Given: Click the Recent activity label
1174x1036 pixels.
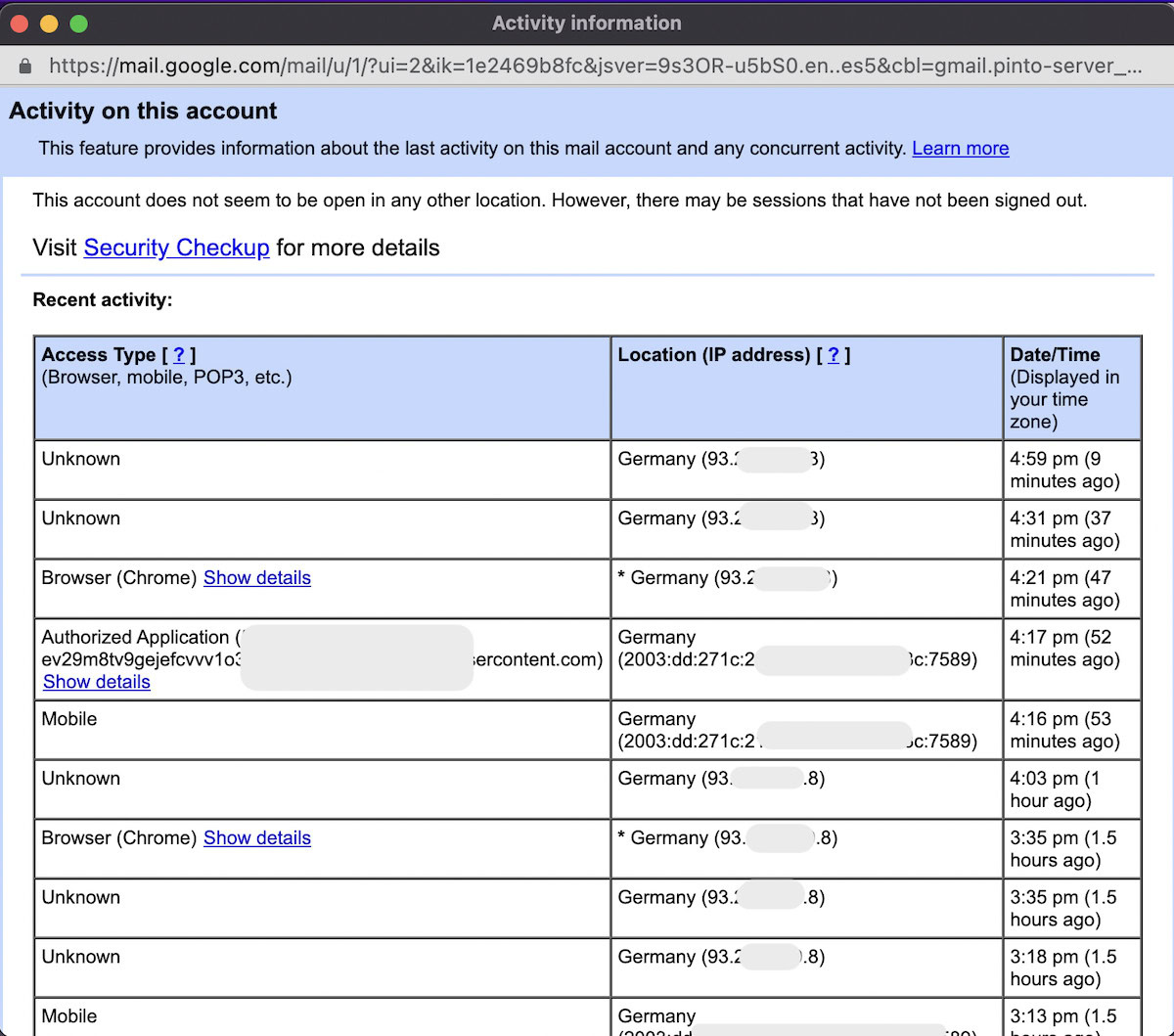Looking at the screenshot, I should click(x=102, y=300).
